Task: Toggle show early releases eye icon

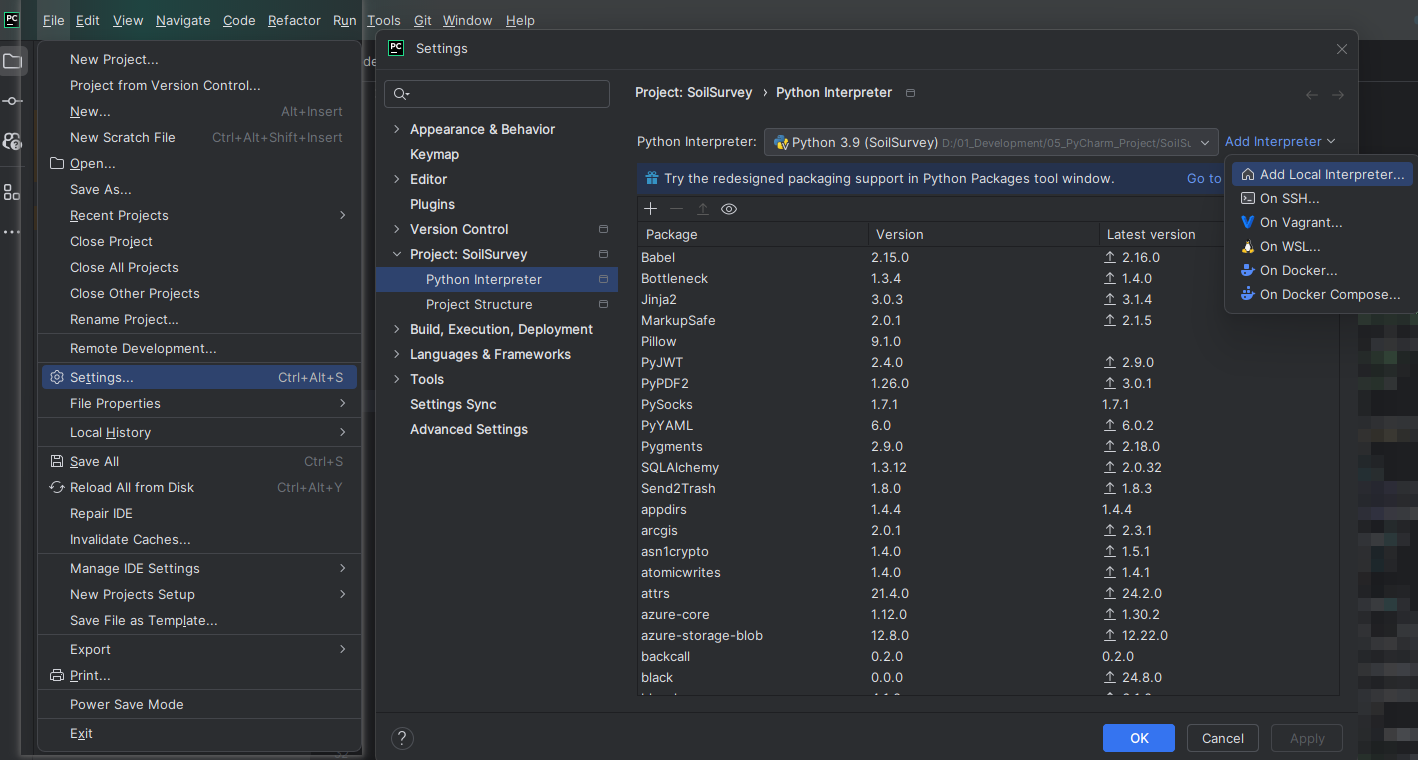Action: coord(729,208)
